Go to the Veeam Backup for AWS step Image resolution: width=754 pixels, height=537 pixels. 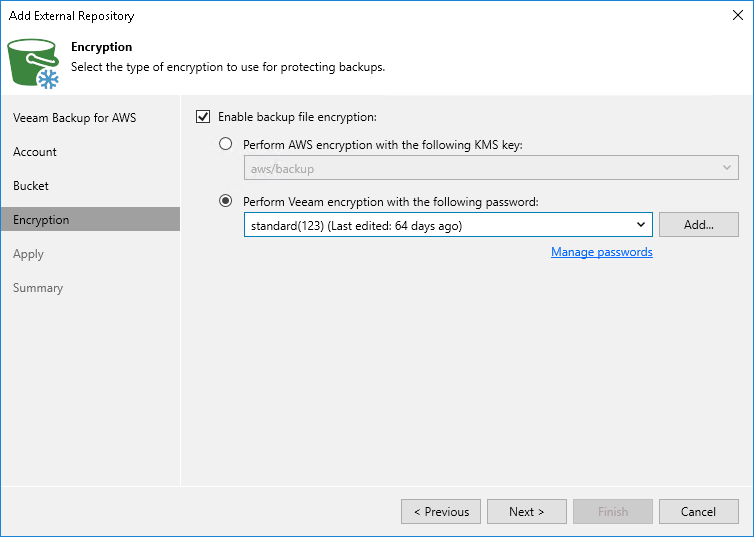75,118
